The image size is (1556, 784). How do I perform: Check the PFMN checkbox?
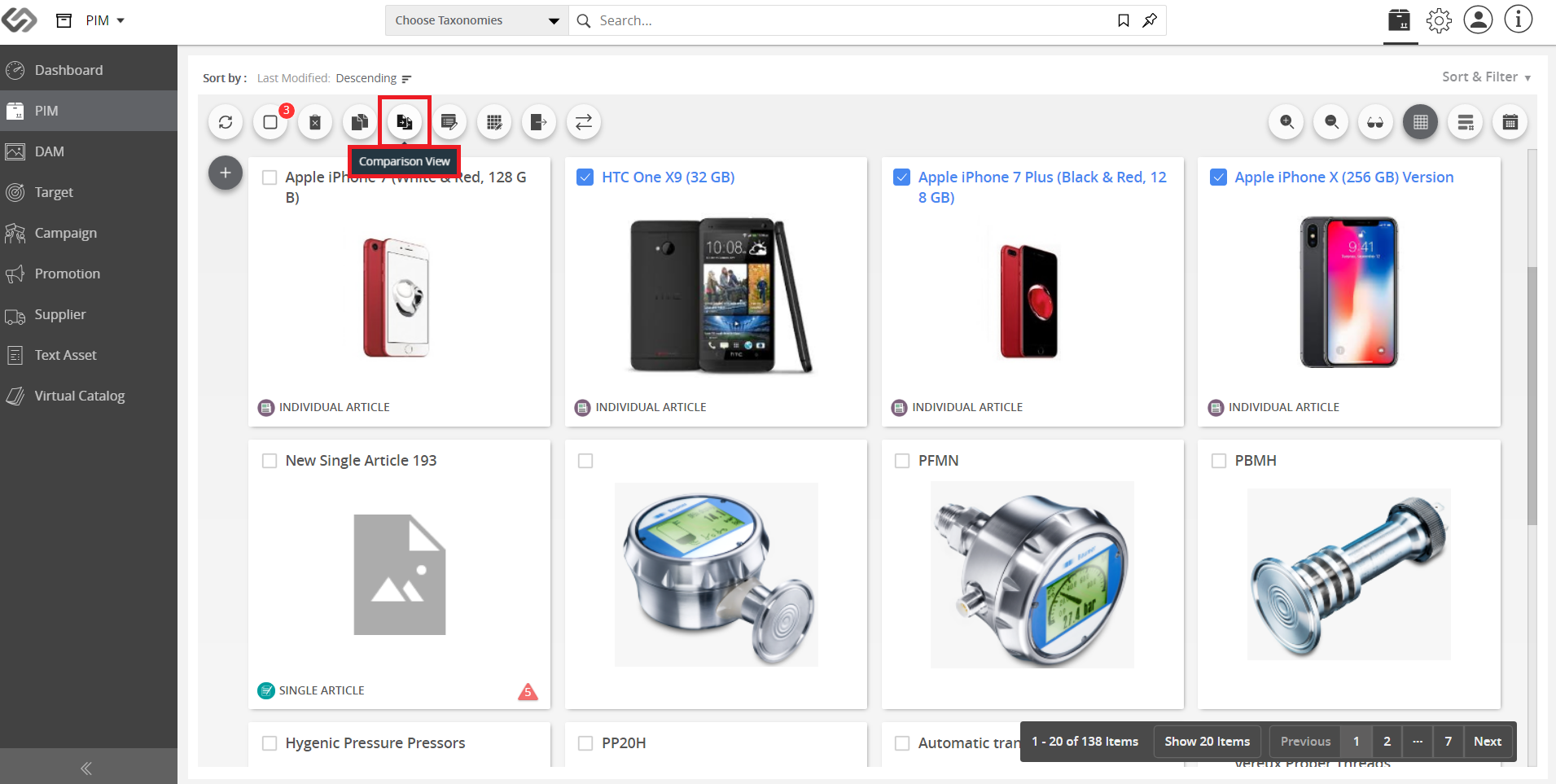tap(902, 461)
